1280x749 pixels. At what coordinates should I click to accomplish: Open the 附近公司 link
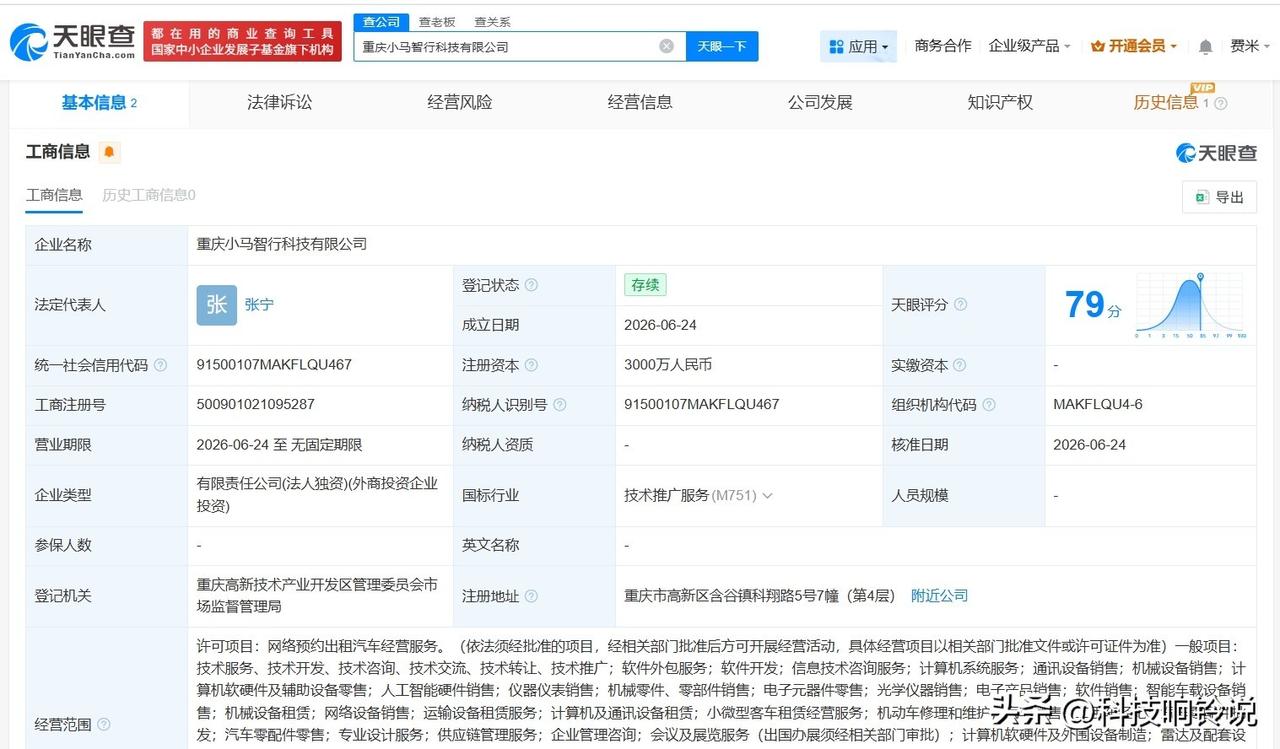(940, 596)
